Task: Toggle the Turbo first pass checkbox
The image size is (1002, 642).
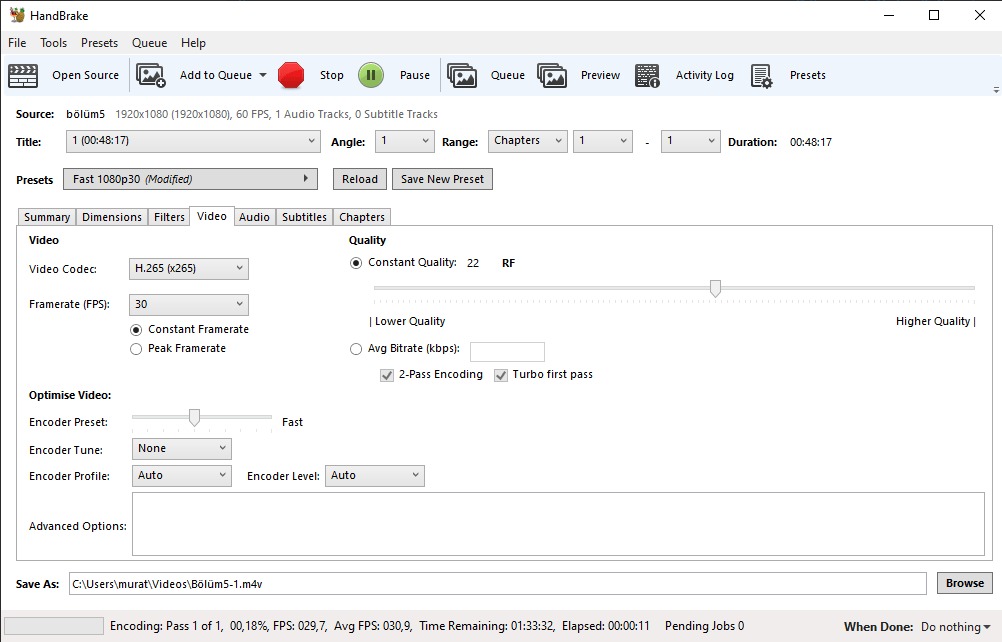Action: tap(501, 376)
